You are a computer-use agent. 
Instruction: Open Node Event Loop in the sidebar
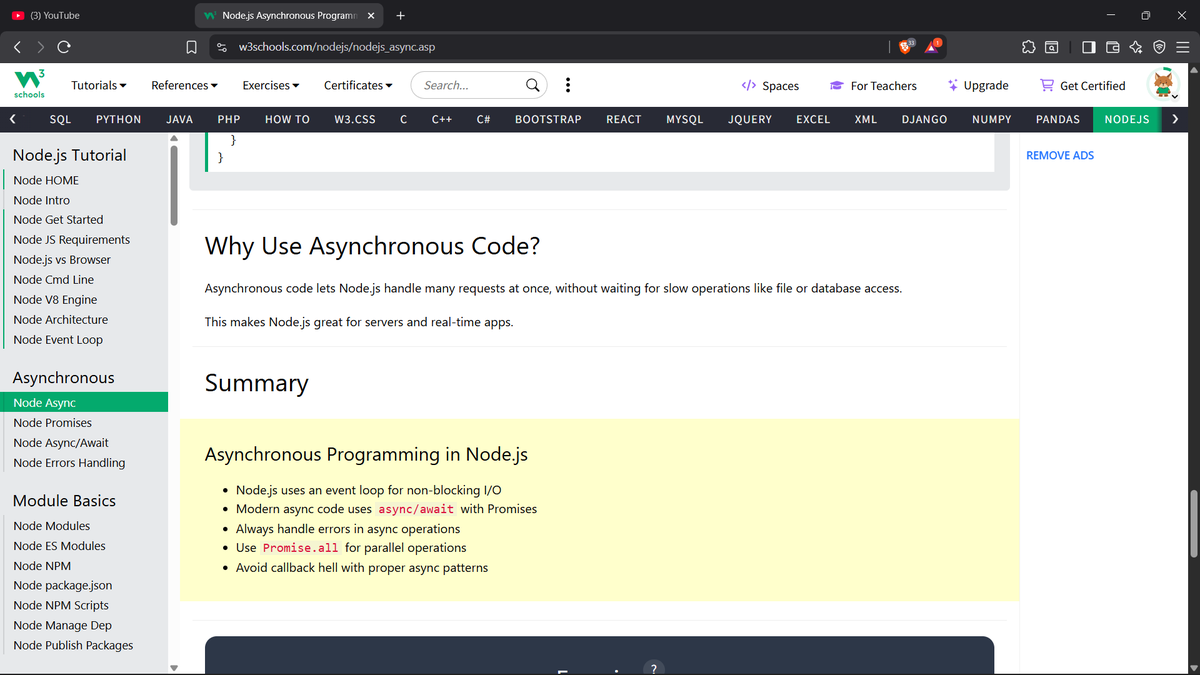click(58, 340)
